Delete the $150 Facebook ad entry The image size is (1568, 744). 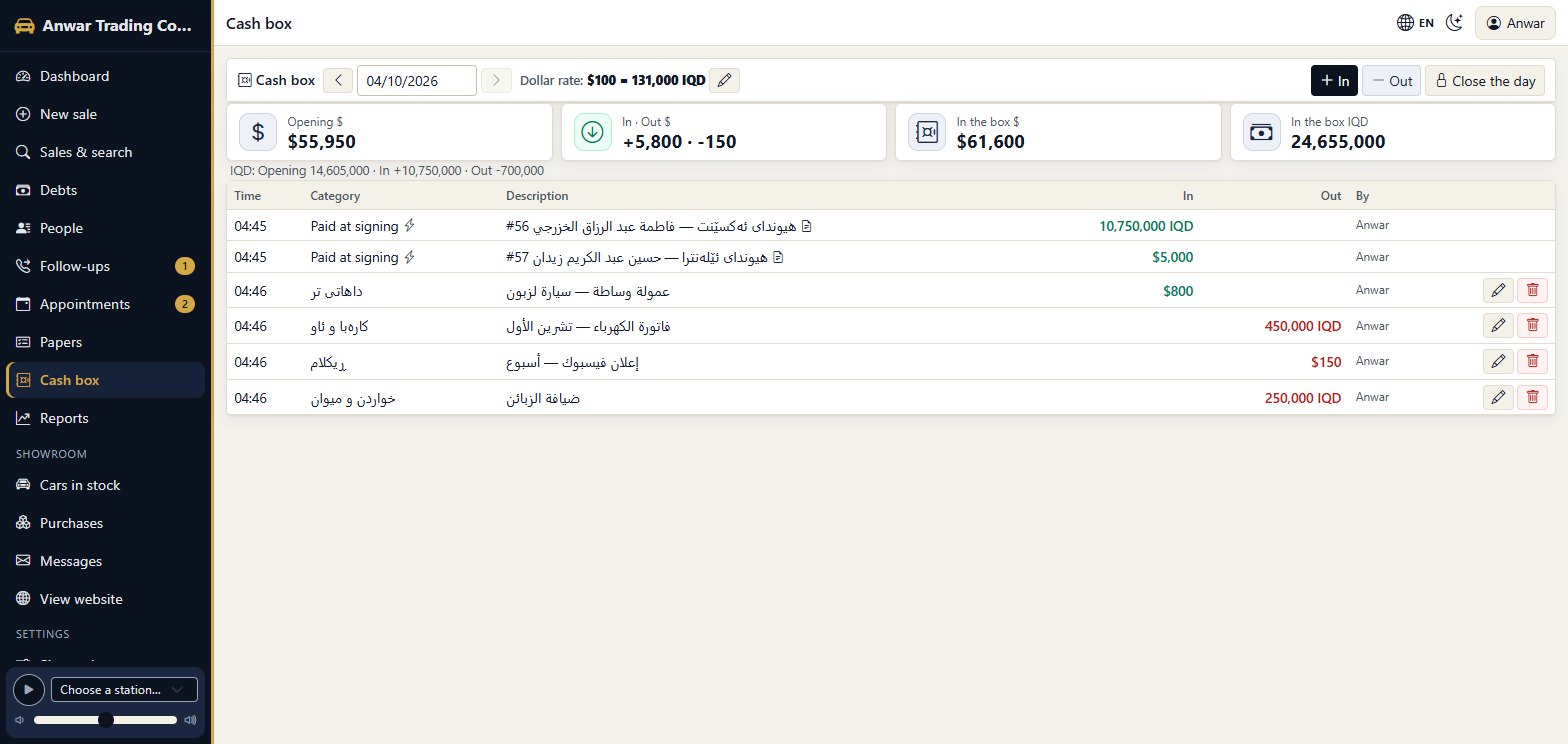coord(1532,362)
